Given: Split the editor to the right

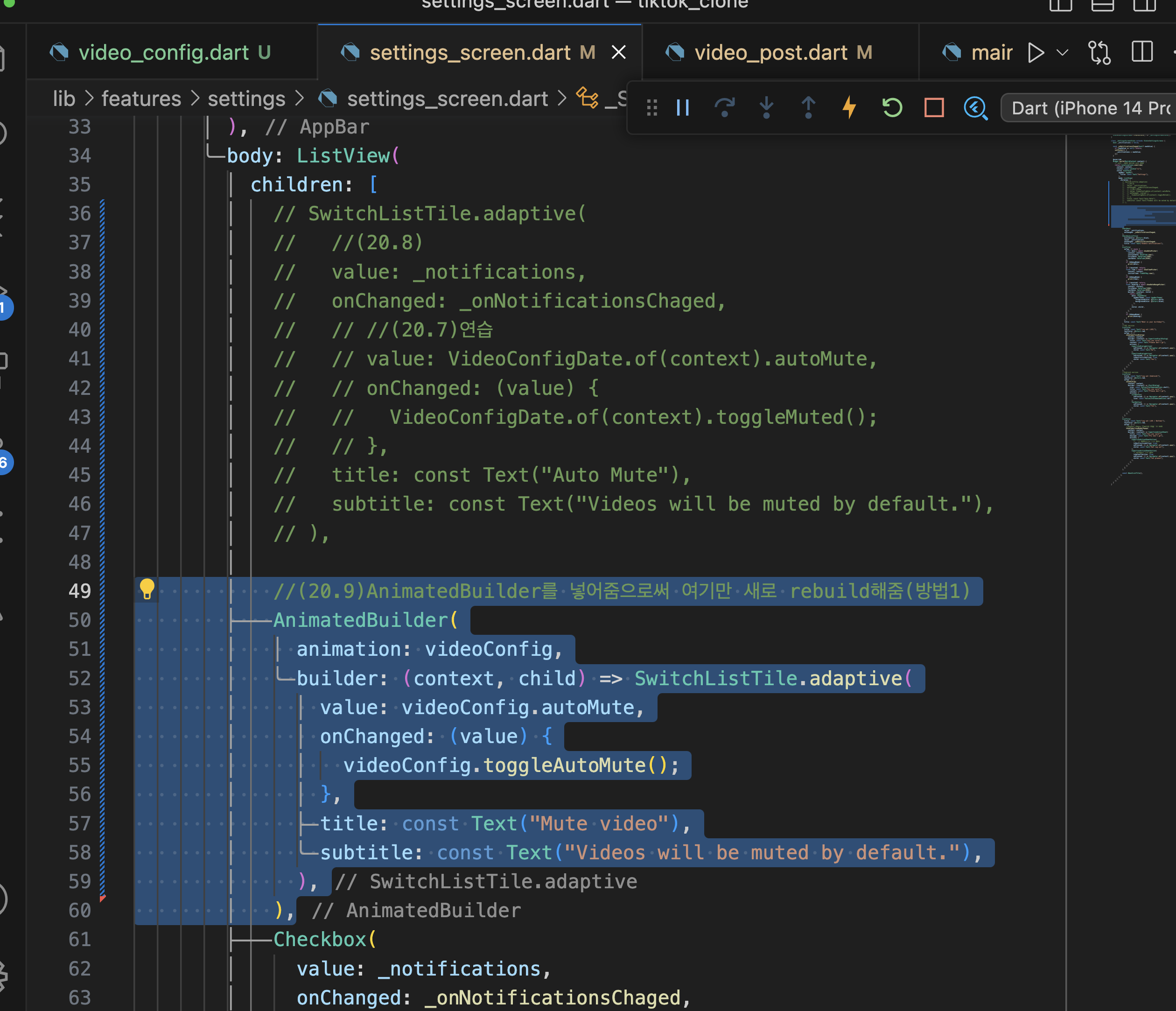Looking at the screenshot, I should [1142, 53].
